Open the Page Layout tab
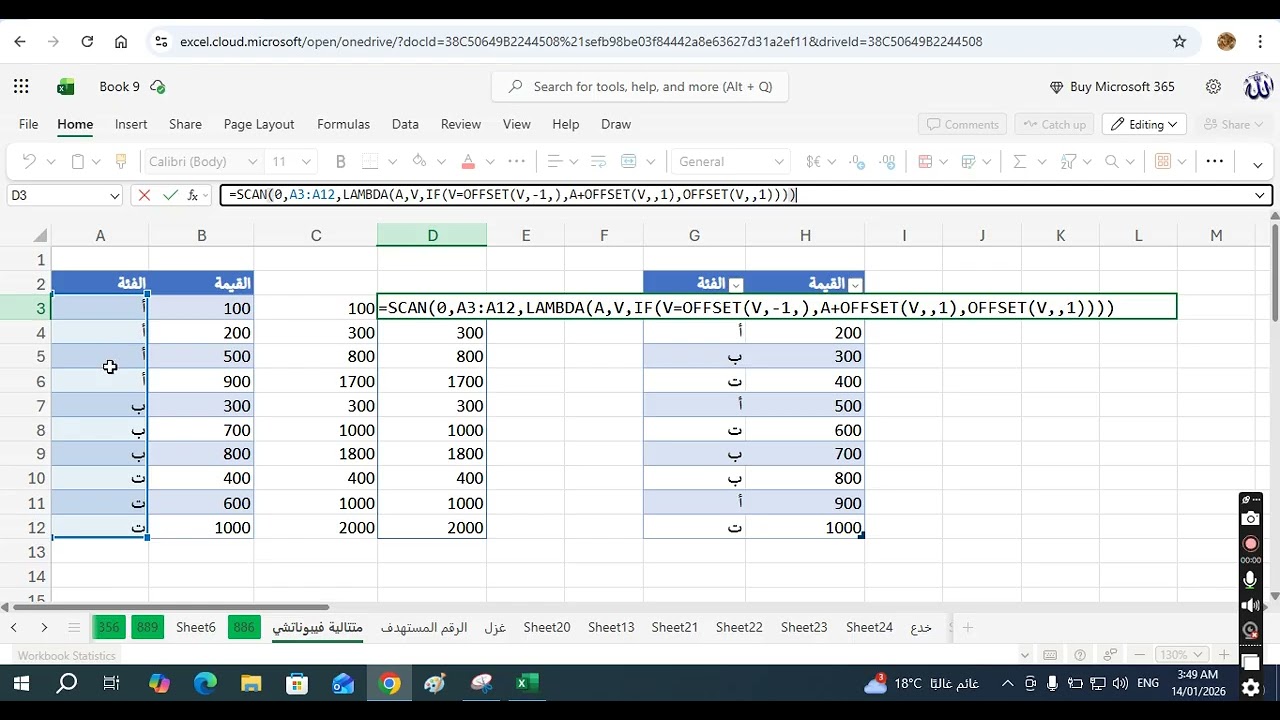The image size is (1280, 720). tap(259, 124)
